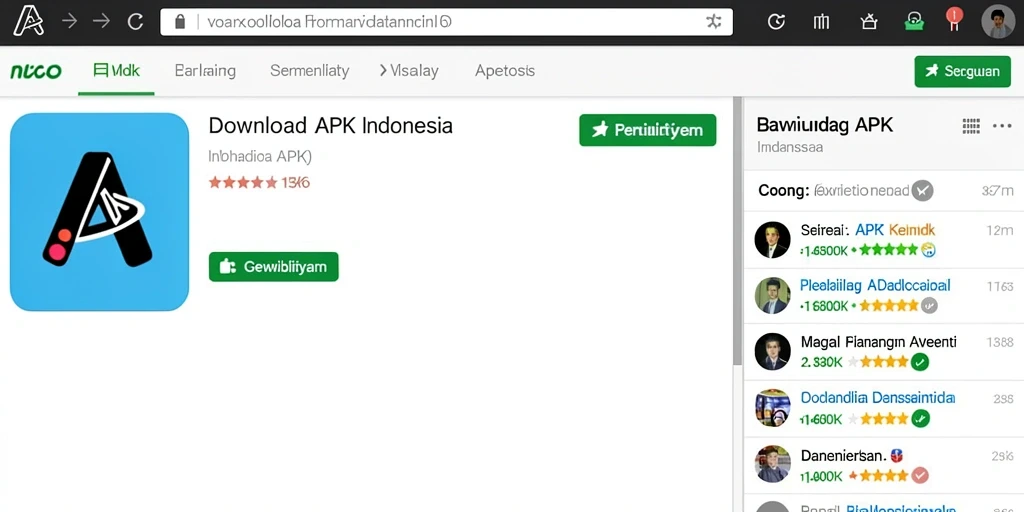The image size is (1024, 512).
Task: Open the user profile avatar
Action: coord(998,22)
